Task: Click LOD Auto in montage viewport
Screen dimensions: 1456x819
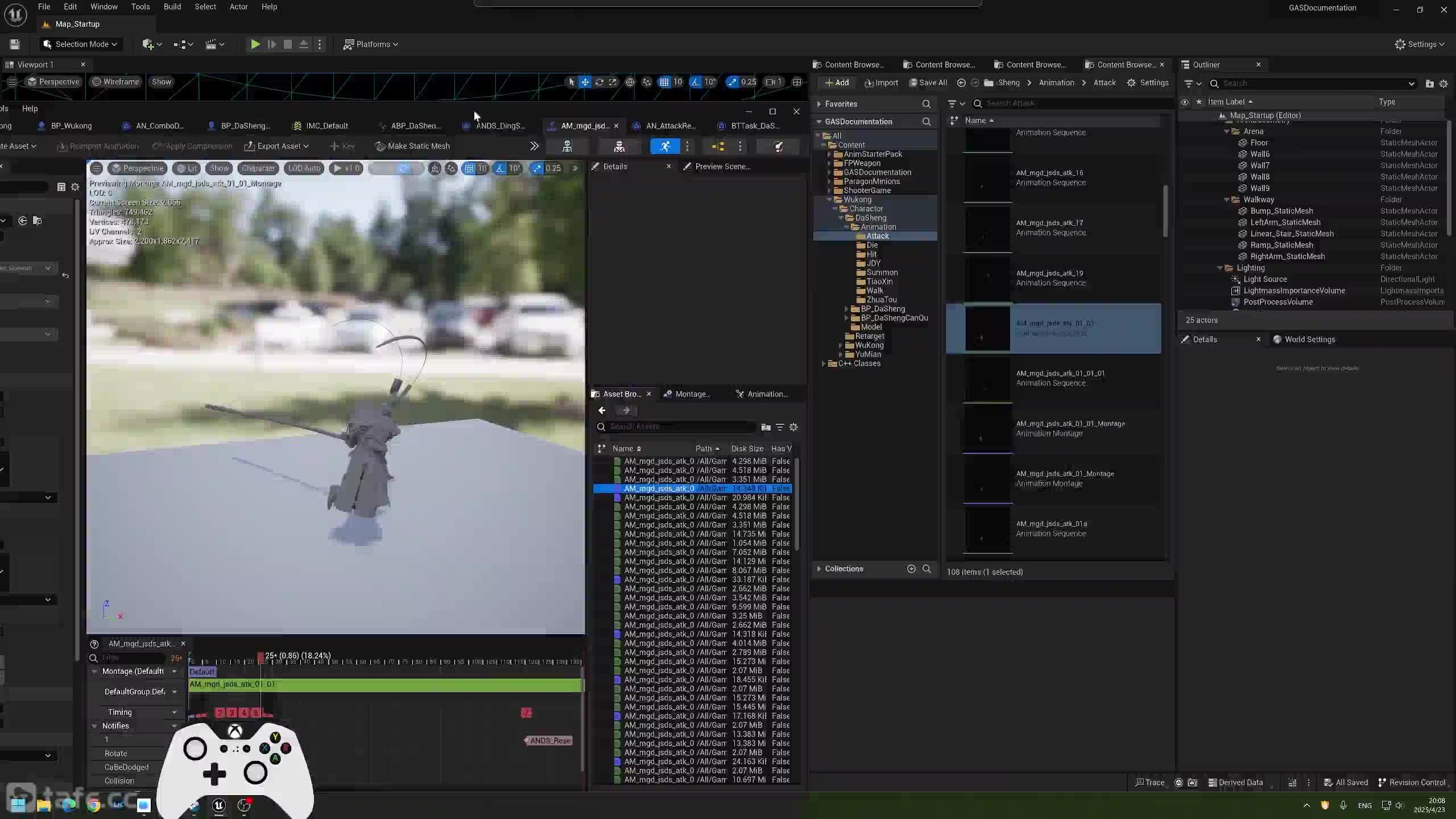Action: pyautogui.click(x=304, y=168)
